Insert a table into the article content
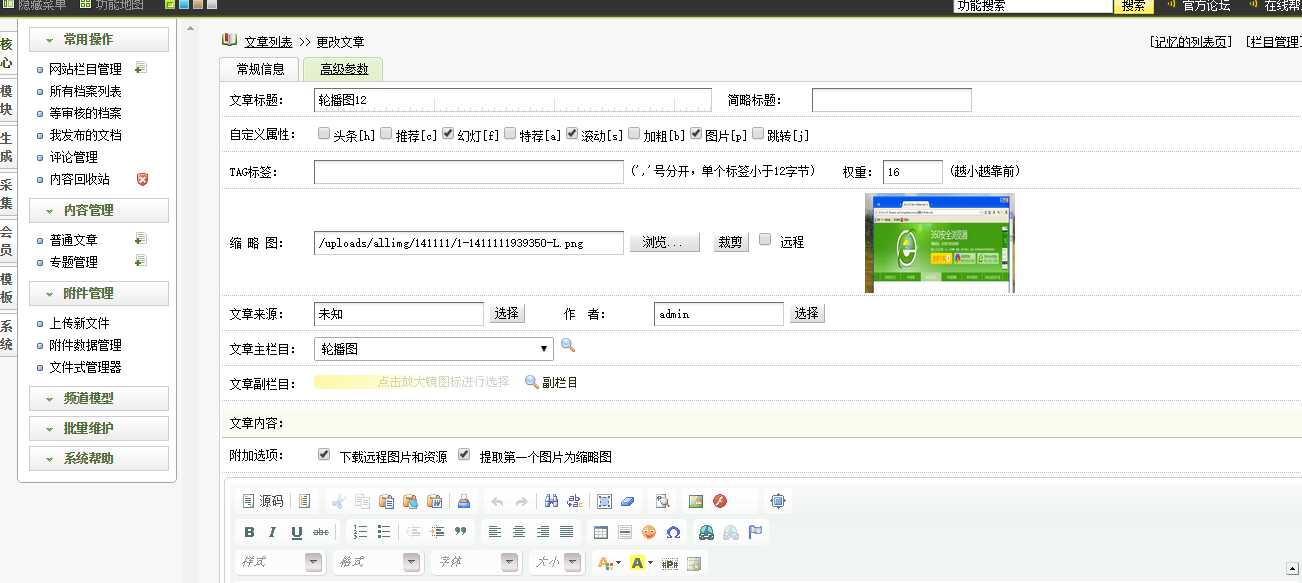This screenshot has height=583, width=1302. coord(601,532)
